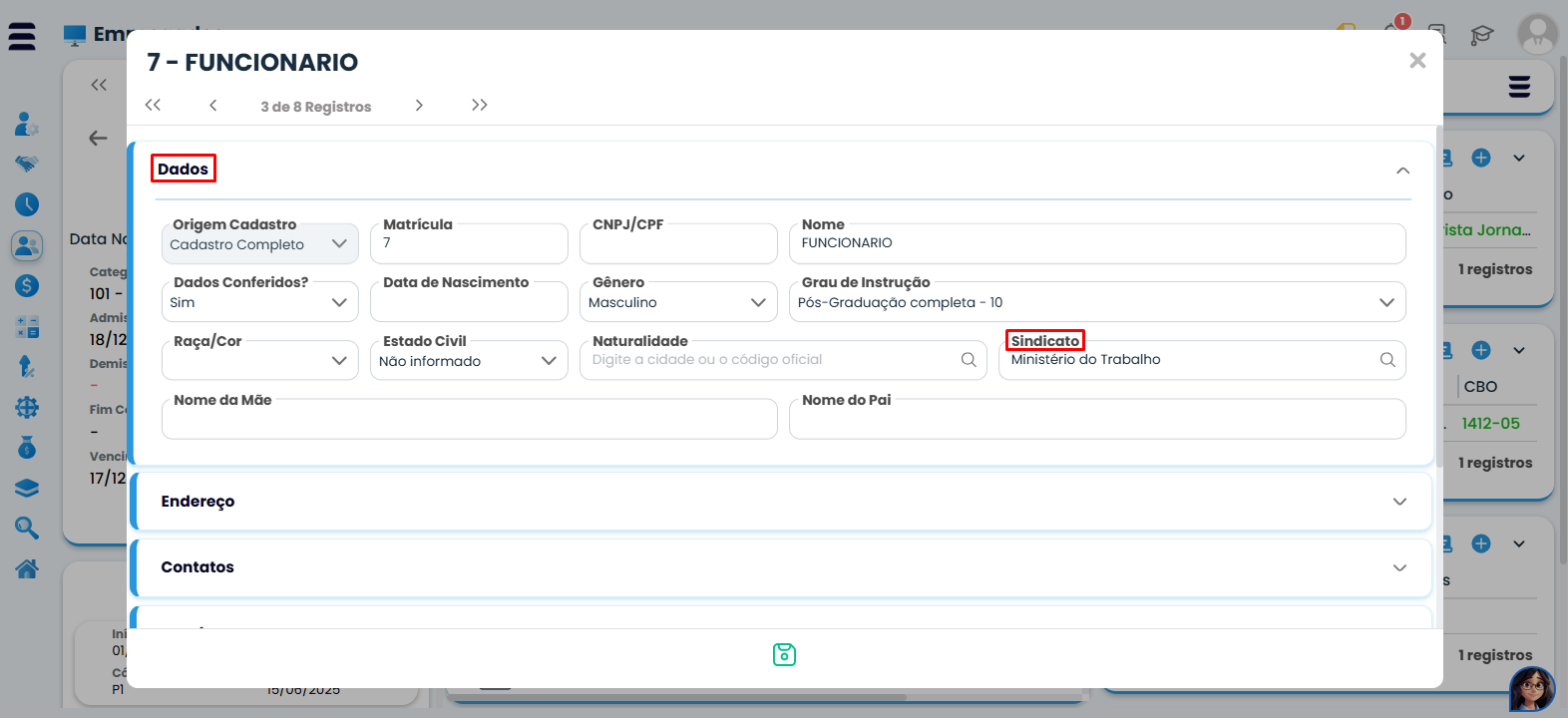Open the stacked-lines menu on the right page panel
The image size is (1568, 718).
1519,87
